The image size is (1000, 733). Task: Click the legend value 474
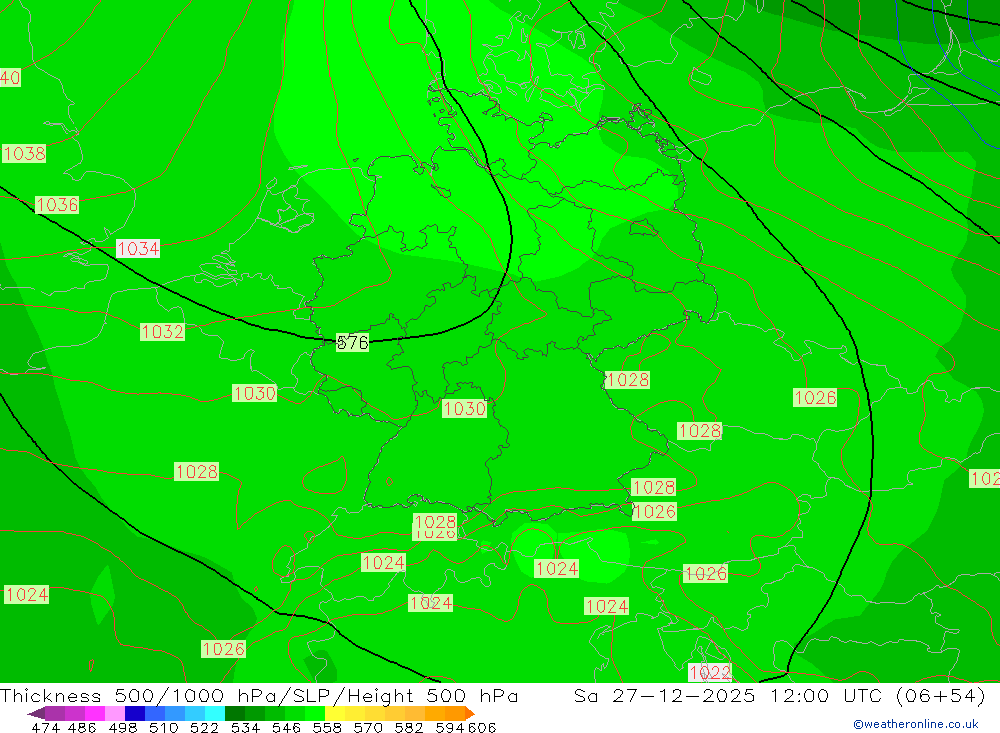pyautogui.click(x=45, y=727)
